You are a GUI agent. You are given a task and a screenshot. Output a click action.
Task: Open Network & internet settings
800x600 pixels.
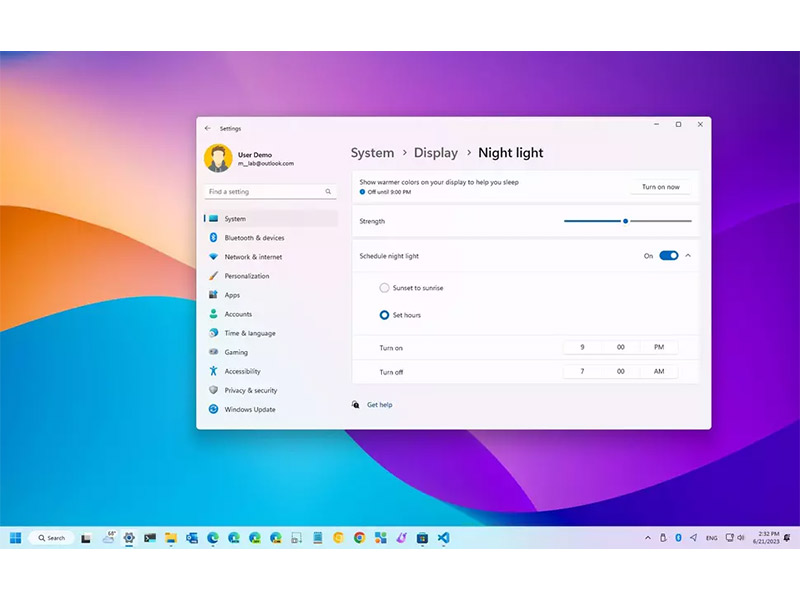(270, 257)
